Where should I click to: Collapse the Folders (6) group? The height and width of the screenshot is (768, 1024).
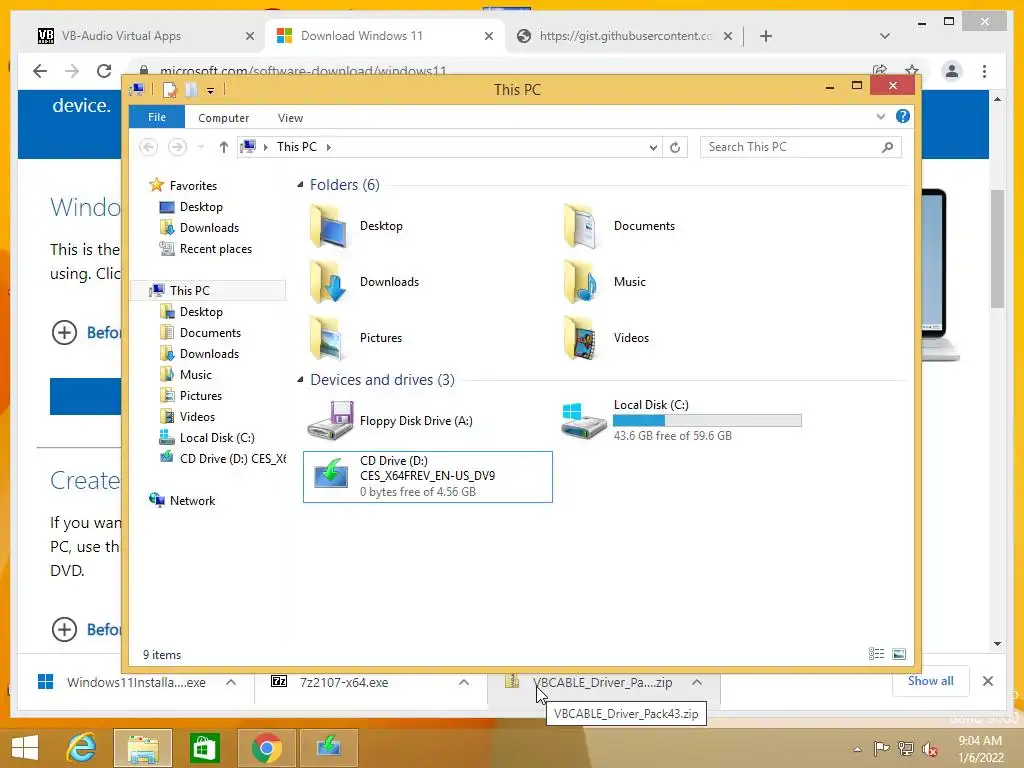[x=300, y=185]
